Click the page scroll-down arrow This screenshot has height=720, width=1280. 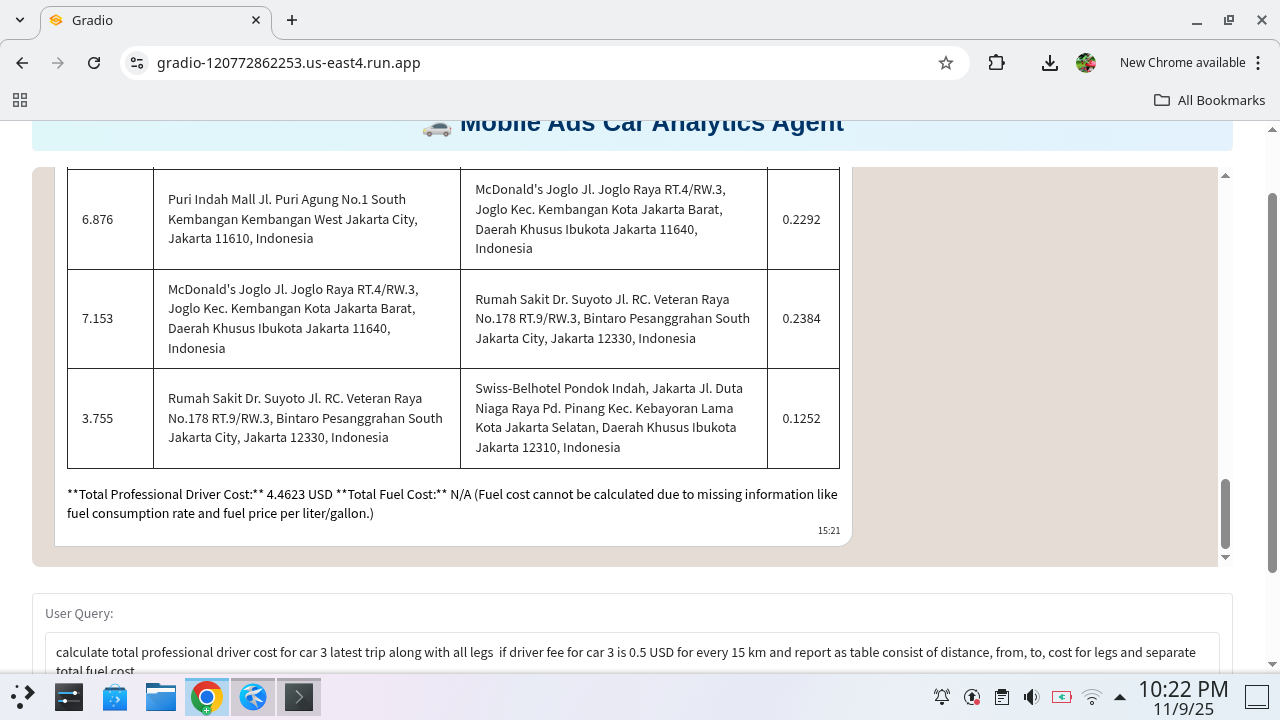coord(1272,664)
